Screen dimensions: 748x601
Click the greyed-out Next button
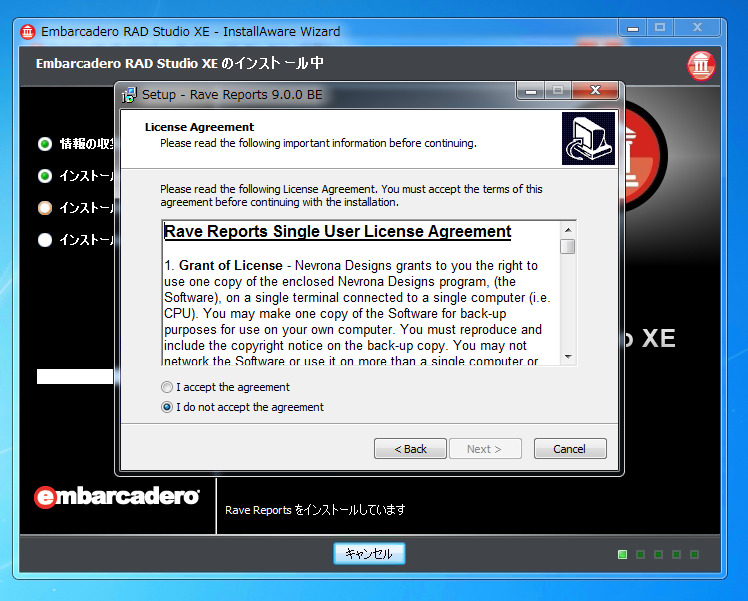tap(485, 449)
